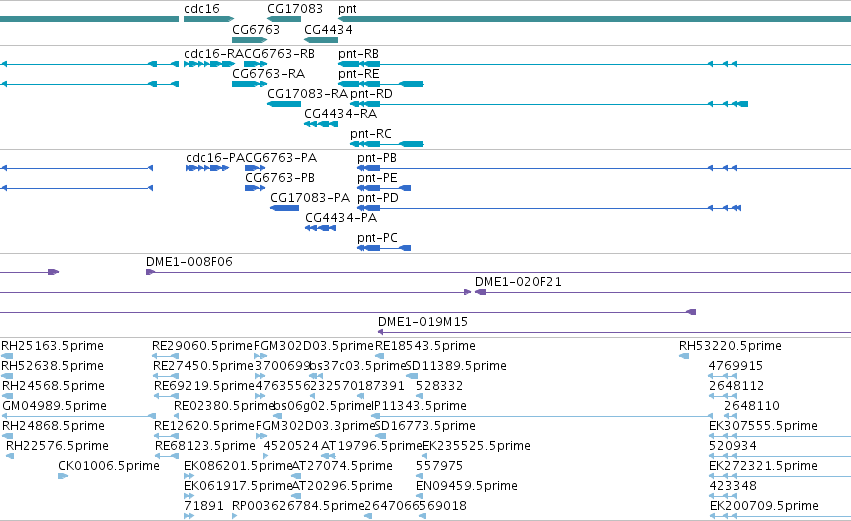The height and width of the screenshot is (521, 851).
Task: Click feature label 528332
Action: pyautogui.click(x=440, y=386)
